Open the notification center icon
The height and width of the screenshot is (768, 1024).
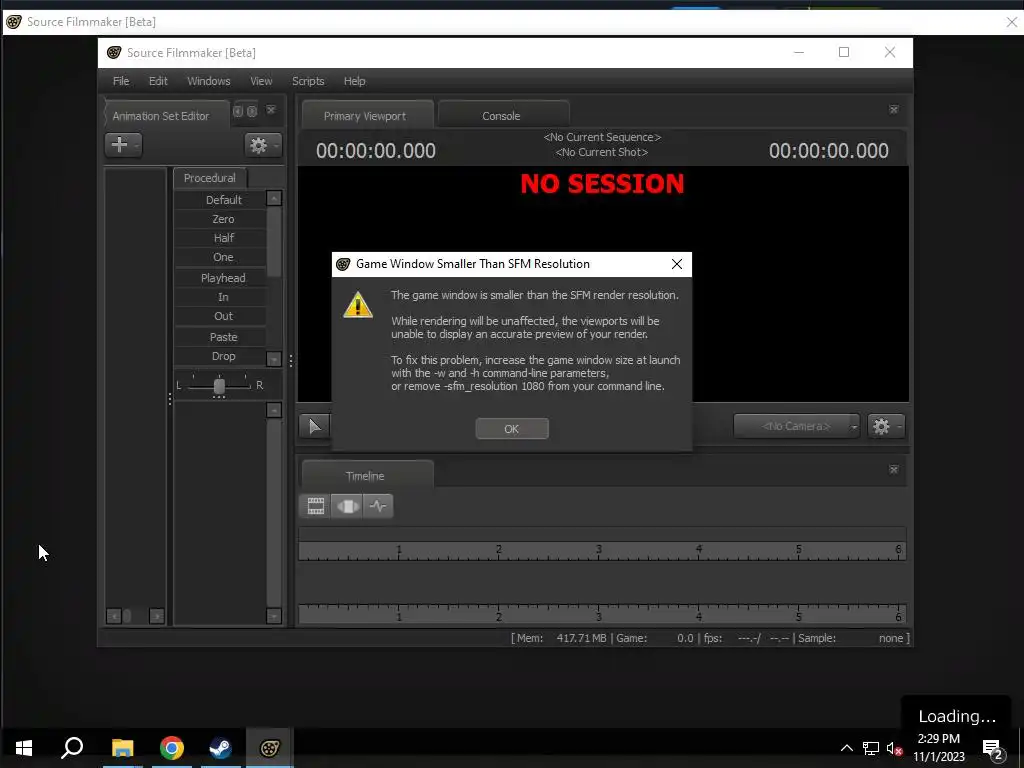click(993, 749)
